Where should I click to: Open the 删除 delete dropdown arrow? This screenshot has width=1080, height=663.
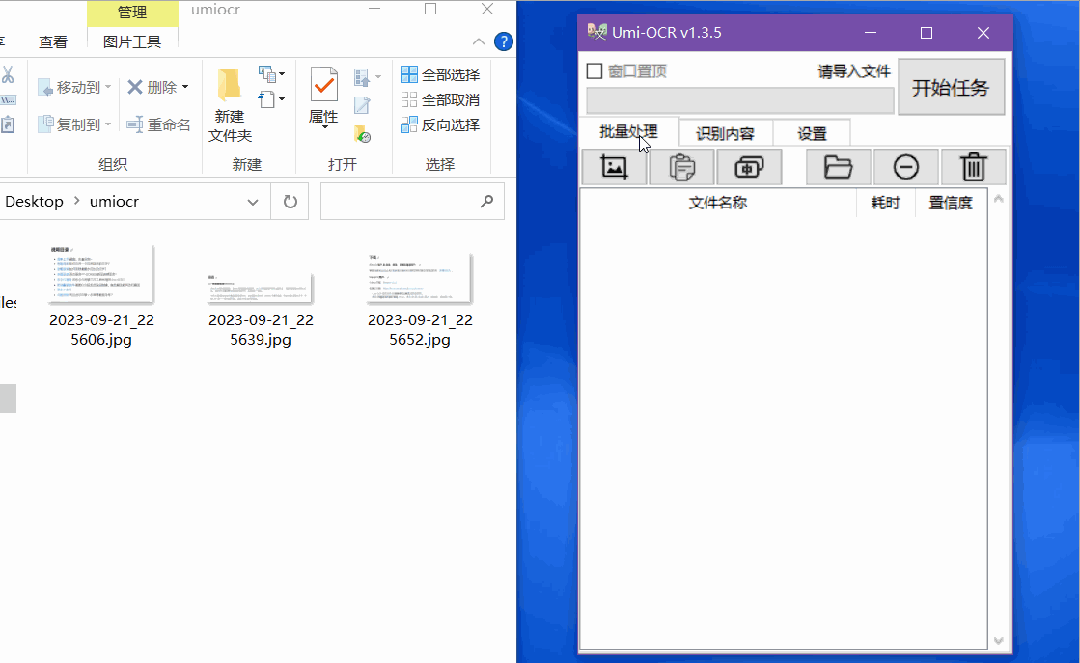[x=186, y=88]
